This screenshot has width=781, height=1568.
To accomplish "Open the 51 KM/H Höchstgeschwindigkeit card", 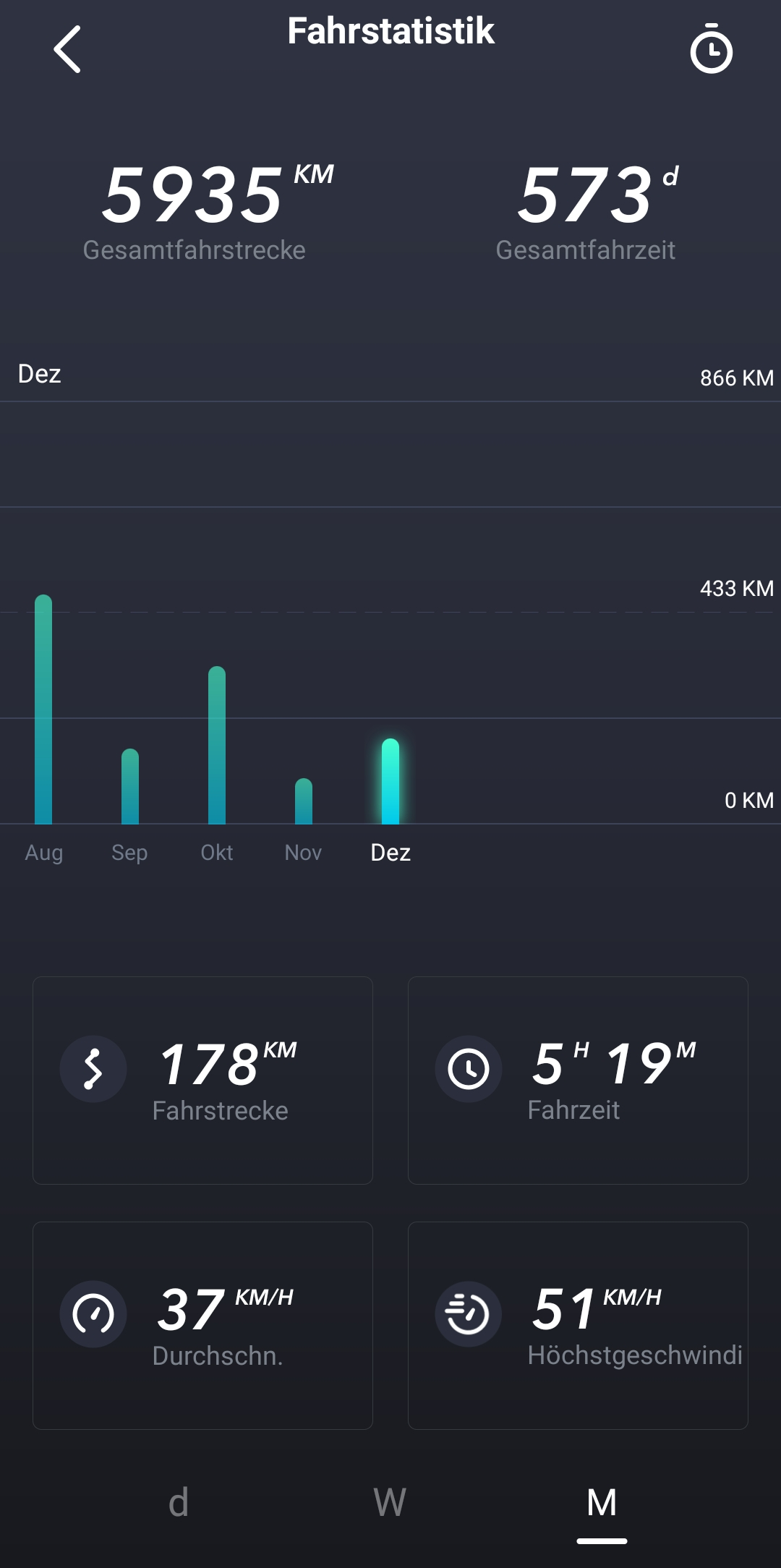I will [578, 1325].
